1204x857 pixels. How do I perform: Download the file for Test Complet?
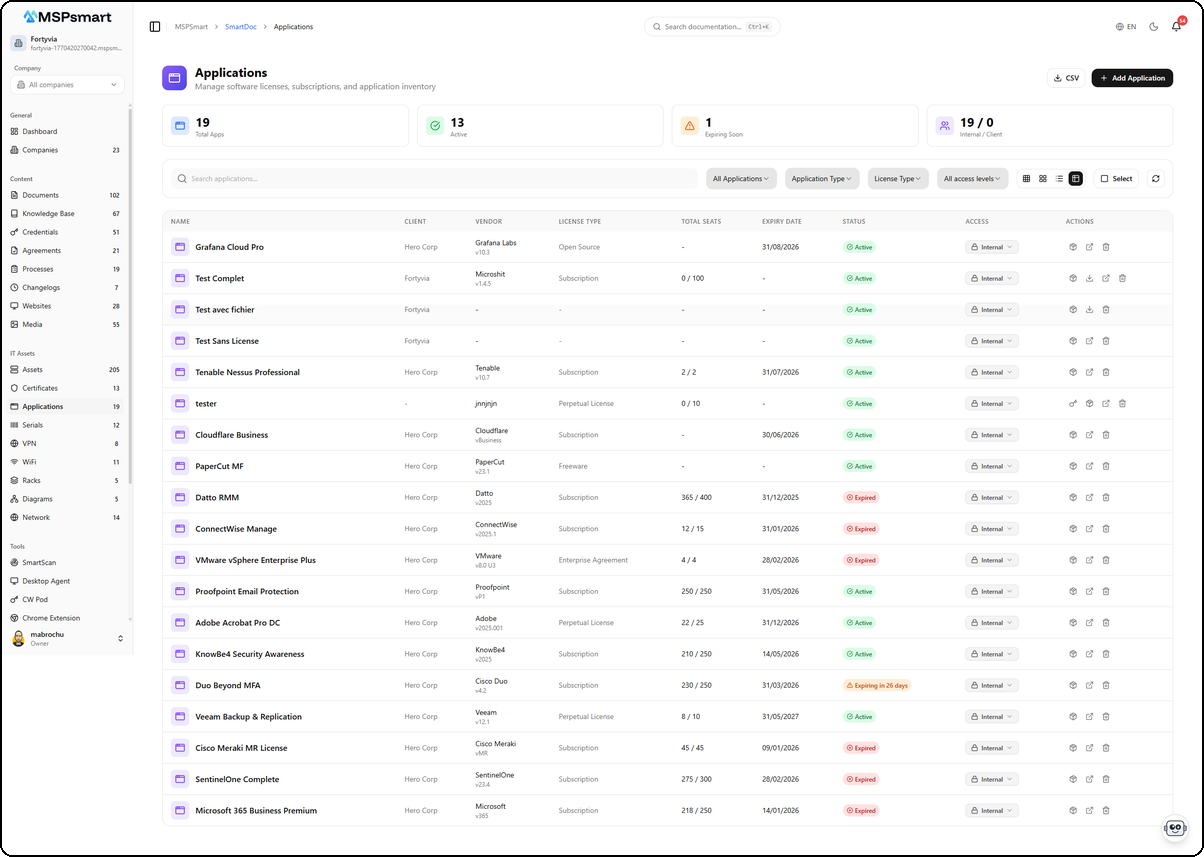point(1090,278)
